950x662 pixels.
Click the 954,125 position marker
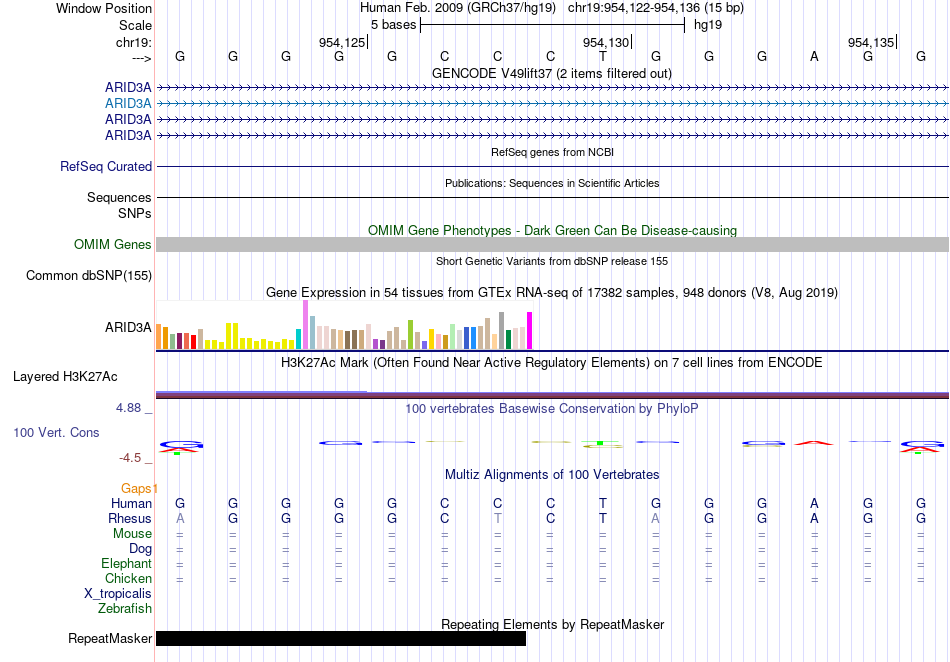(x=342, y=42)
